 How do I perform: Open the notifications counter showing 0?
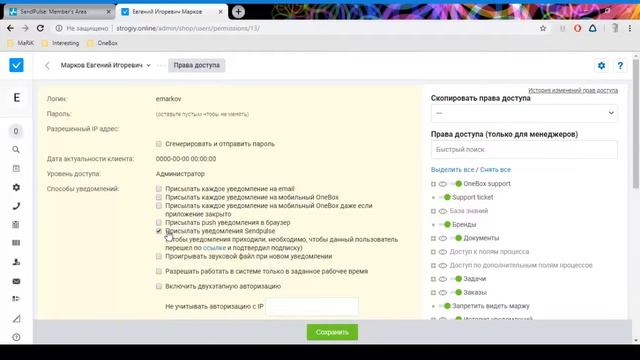[x=16, y=131]
